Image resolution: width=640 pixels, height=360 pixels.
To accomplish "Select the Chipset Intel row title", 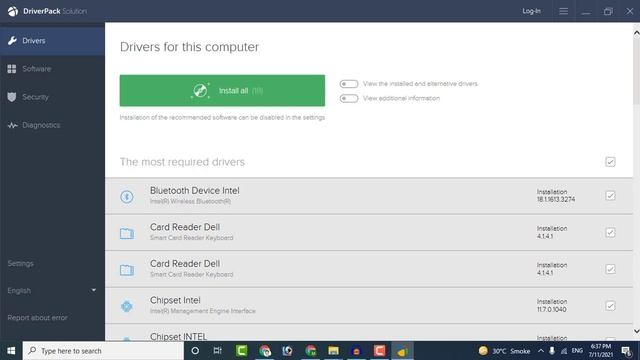I will click(x=175, y=300).
